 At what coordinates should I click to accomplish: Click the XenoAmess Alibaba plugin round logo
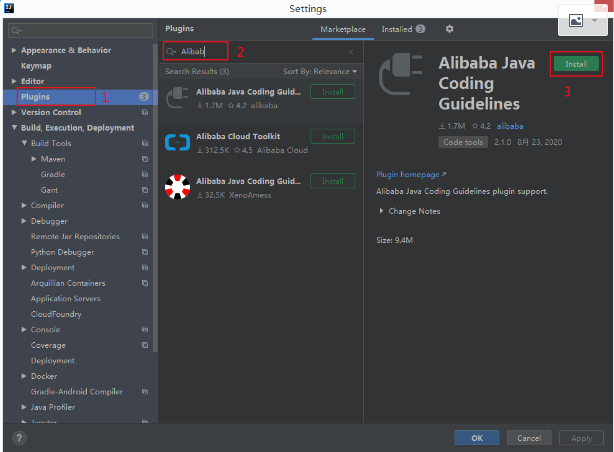coord(177,187)
